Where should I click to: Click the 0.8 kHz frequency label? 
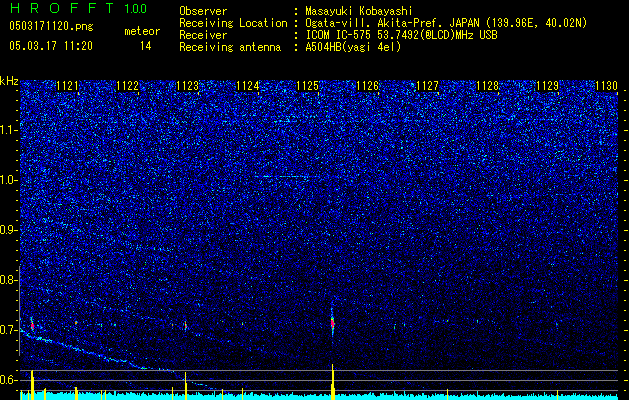[x=8, y=280]
